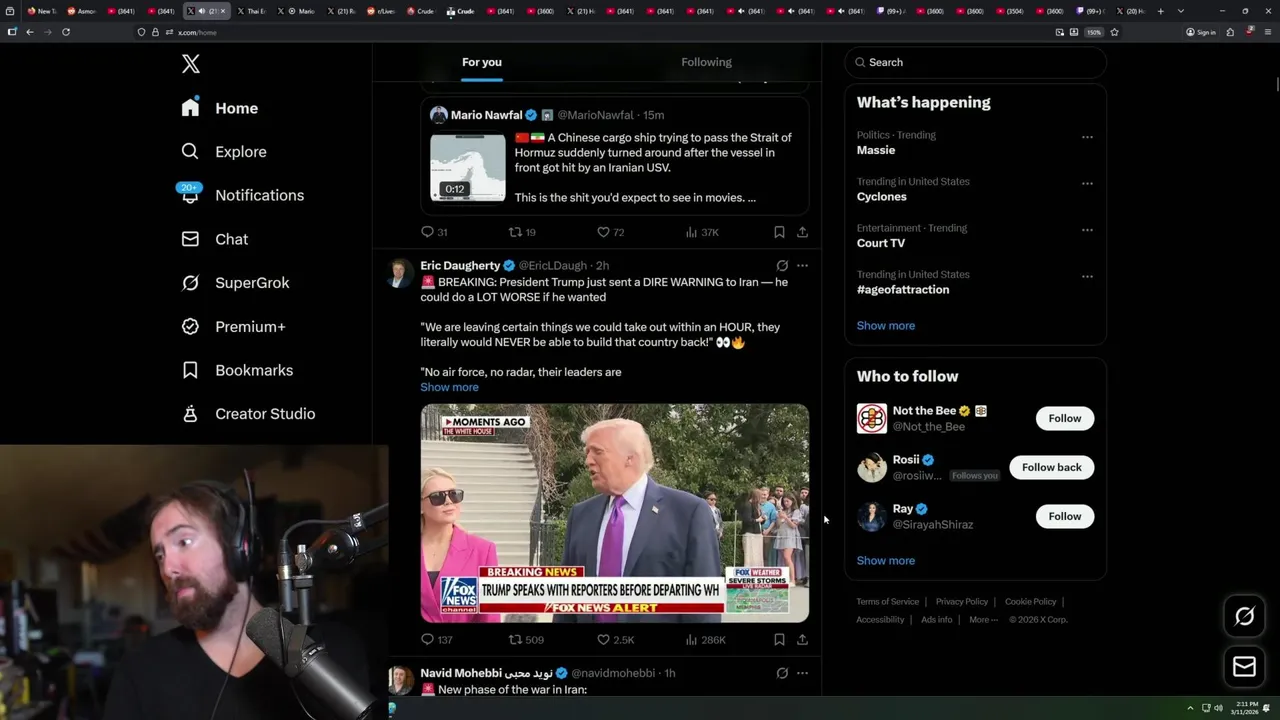Click the X logo icon
1280x720 pixels.
pyautogui.click(x=191, y=65)
